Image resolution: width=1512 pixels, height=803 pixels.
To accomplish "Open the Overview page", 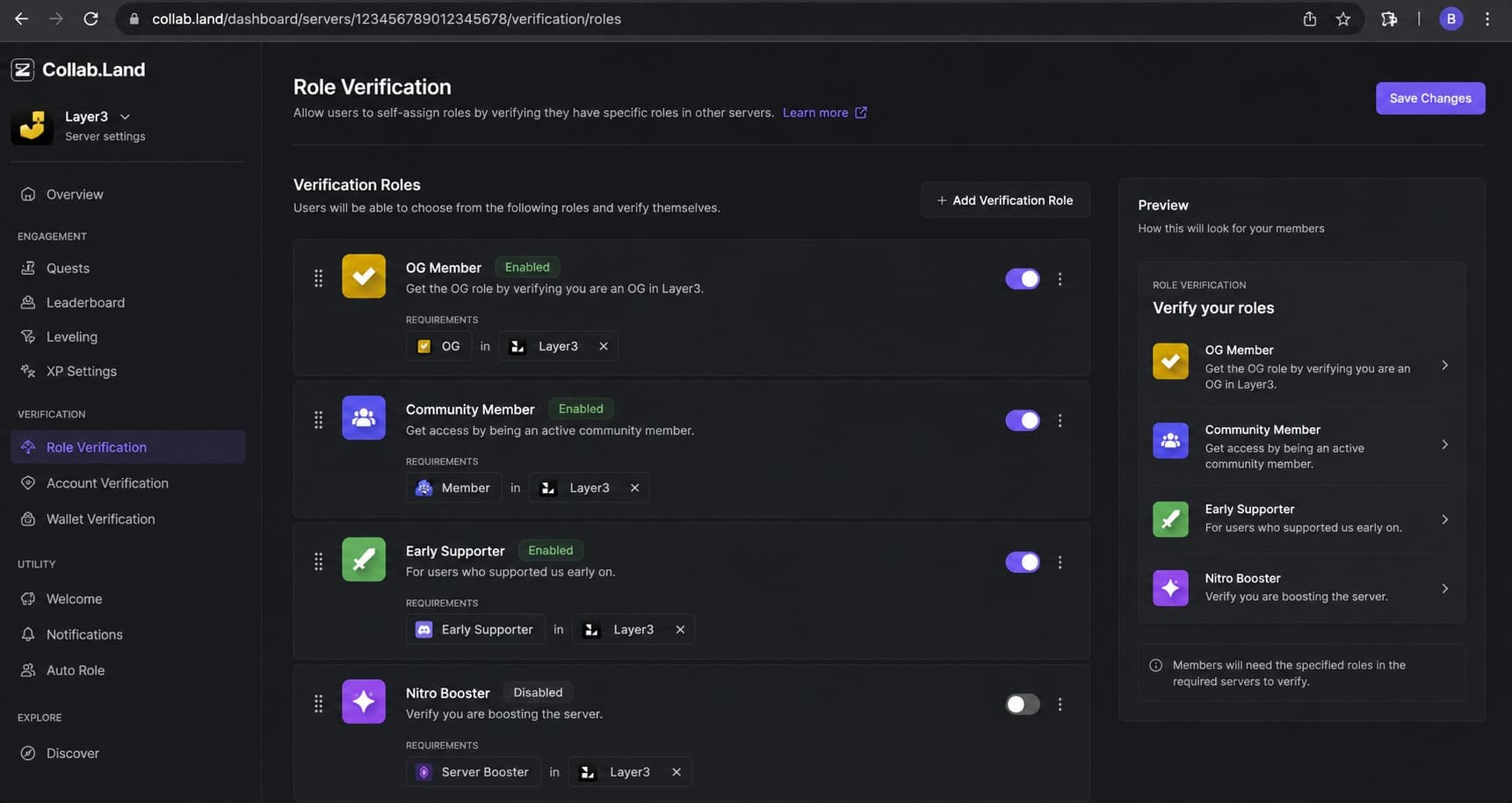I will coord(128,194).
